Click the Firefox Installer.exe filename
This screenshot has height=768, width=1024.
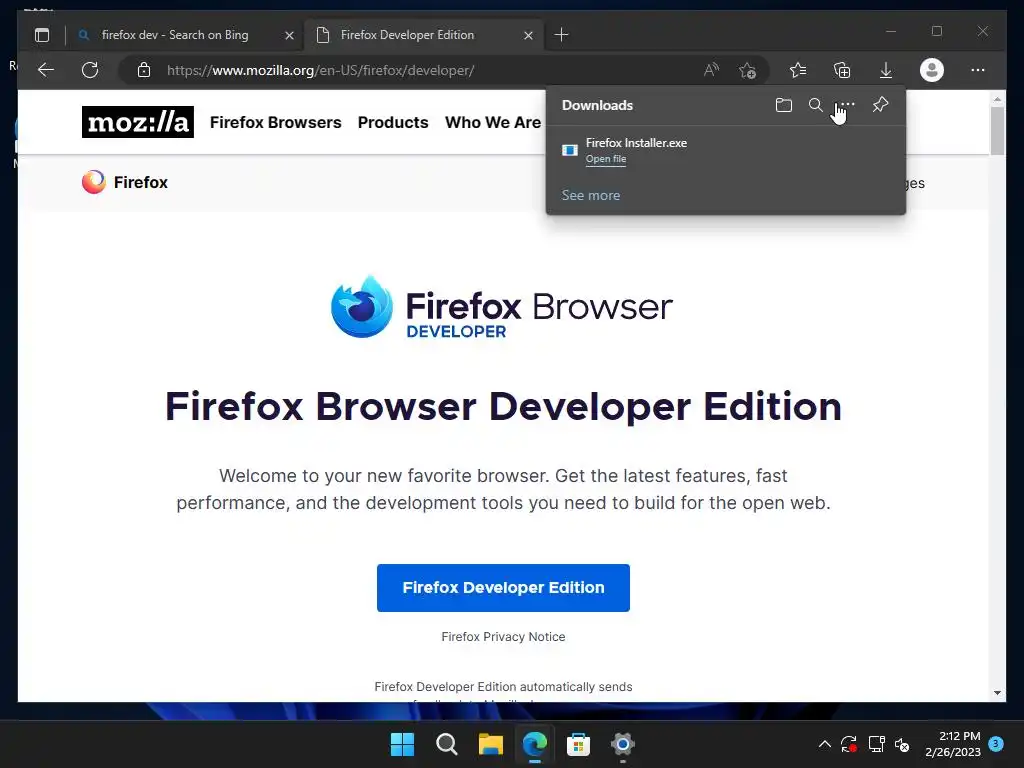[x=636, y=142]
